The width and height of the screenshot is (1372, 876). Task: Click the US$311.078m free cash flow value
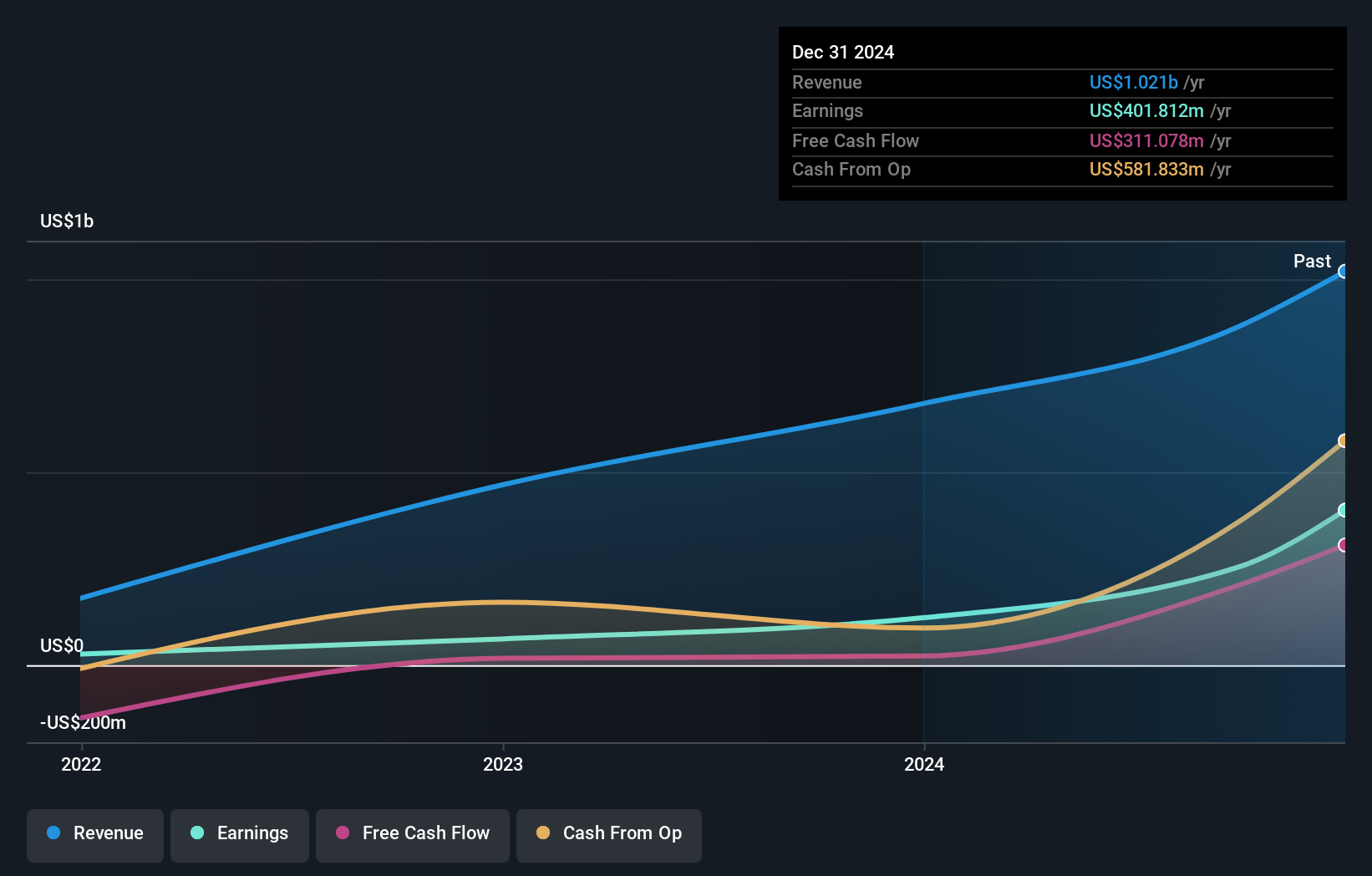[1146, 140]
